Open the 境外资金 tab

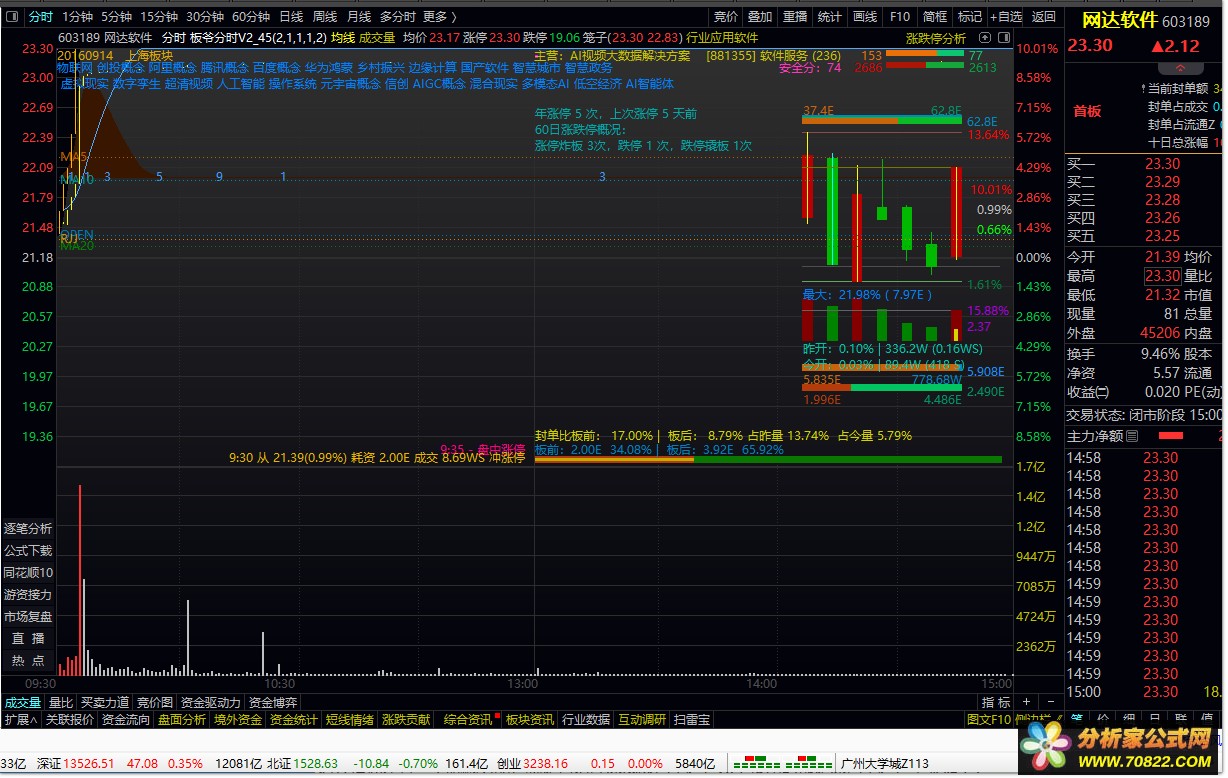coord(238,719)
